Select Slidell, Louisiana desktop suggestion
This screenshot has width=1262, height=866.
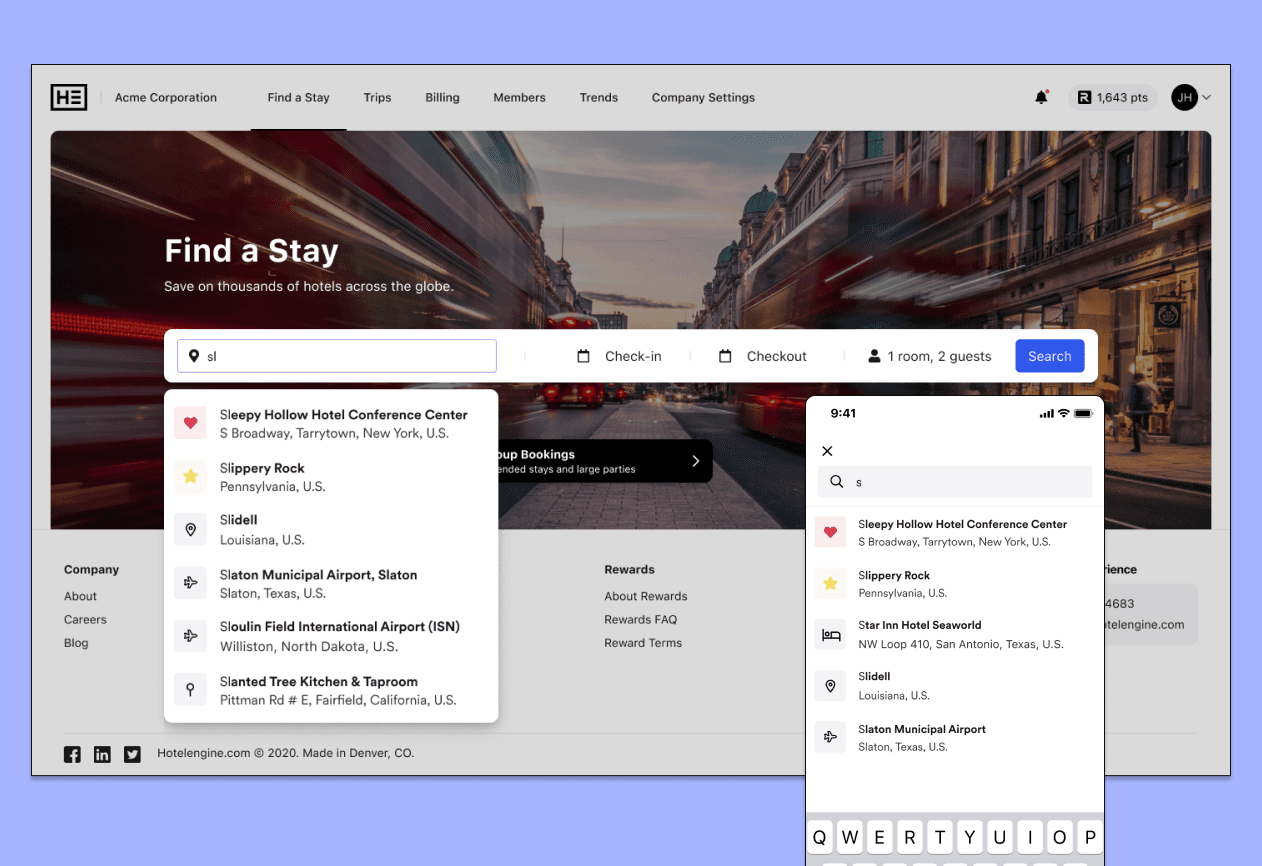[x=331, y=530]
